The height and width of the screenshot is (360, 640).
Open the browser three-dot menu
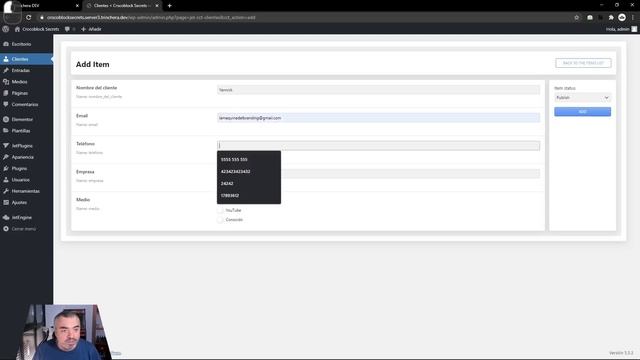[633, 18]
